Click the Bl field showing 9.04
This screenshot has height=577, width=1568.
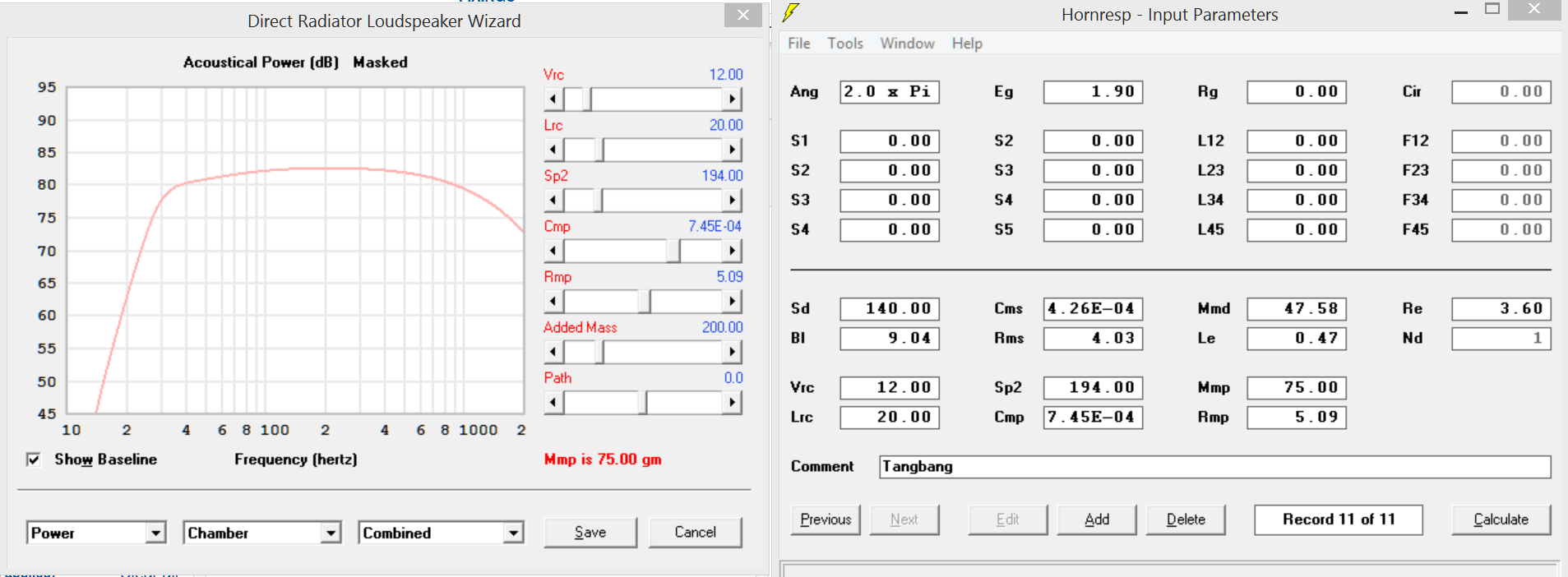click(x=889, y=339)
